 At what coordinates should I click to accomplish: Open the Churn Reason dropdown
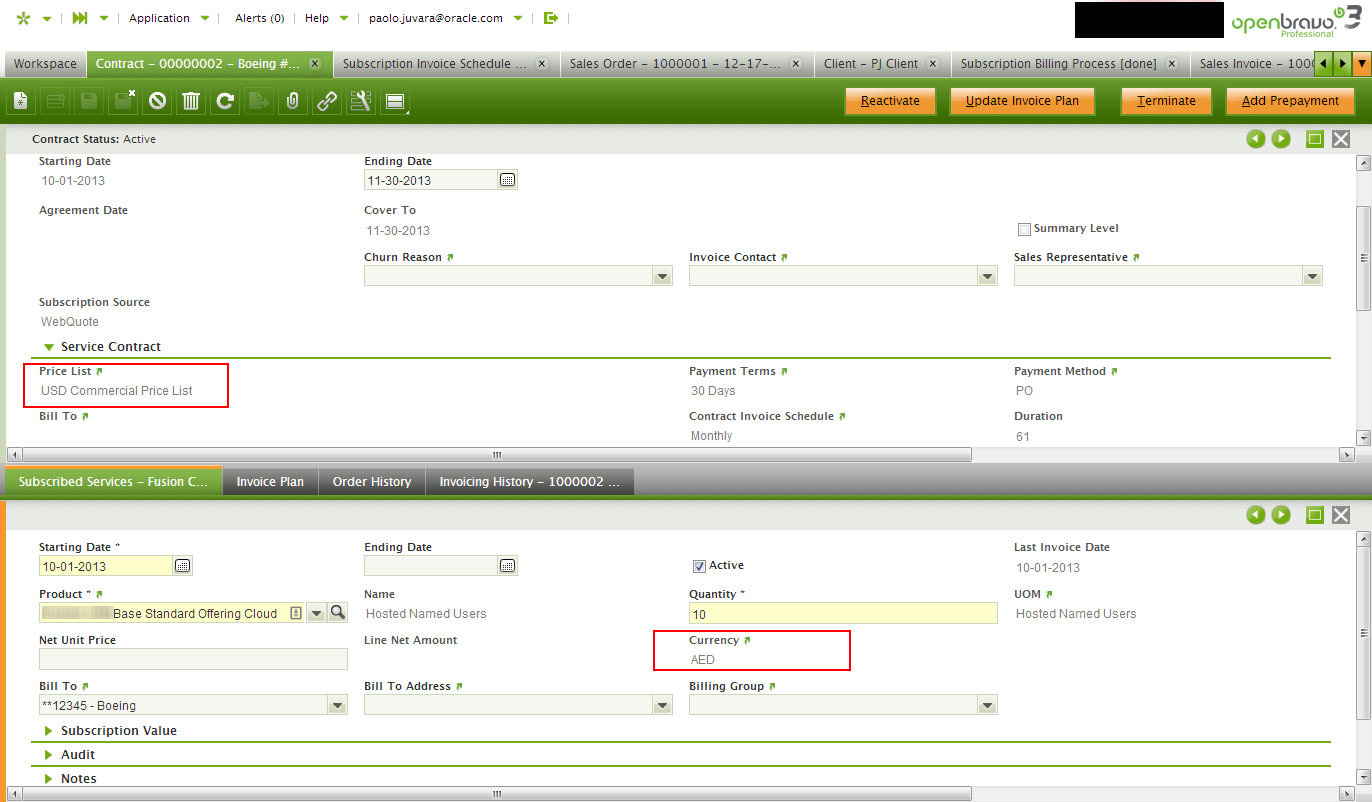[661, 277]
